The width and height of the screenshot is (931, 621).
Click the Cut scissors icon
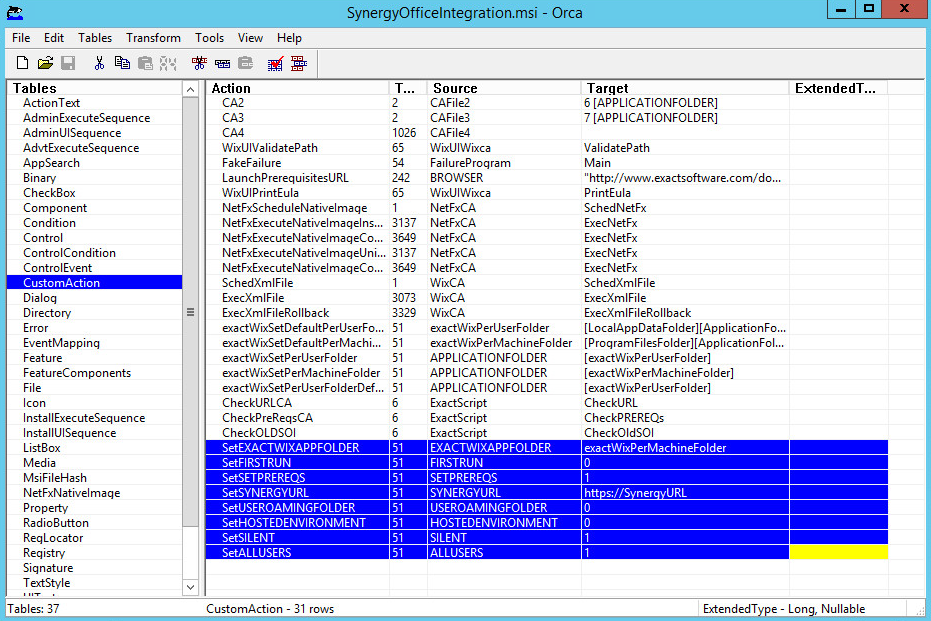point(99,63)
